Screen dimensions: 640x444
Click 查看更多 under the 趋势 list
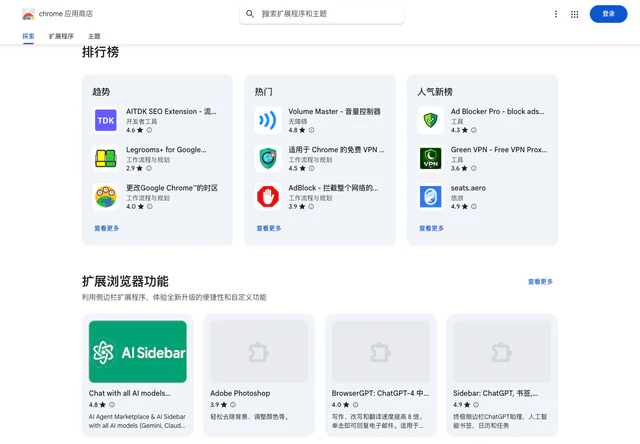click(107, 228)
